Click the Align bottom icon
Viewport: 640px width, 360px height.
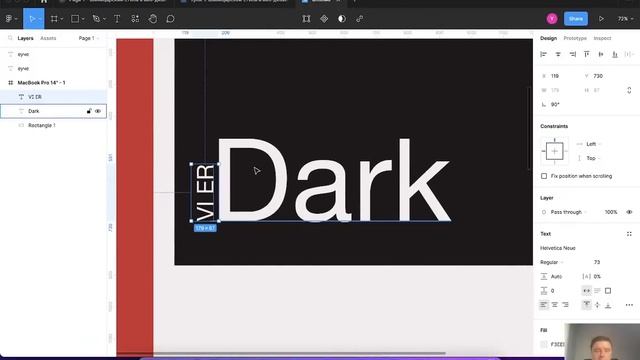click(615, 54)
